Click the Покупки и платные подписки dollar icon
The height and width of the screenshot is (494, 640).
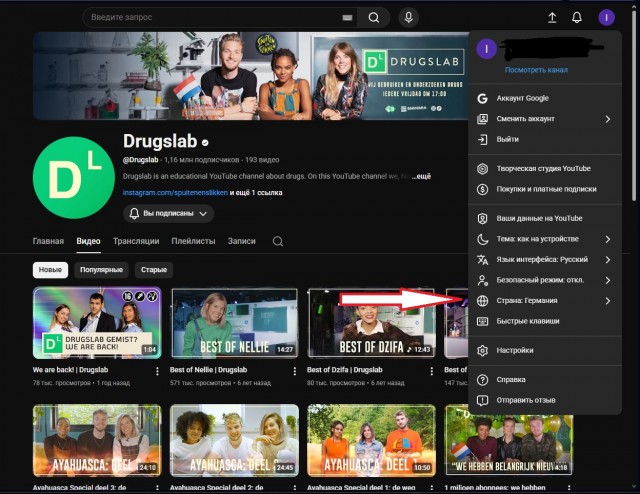tap(482, 189)
